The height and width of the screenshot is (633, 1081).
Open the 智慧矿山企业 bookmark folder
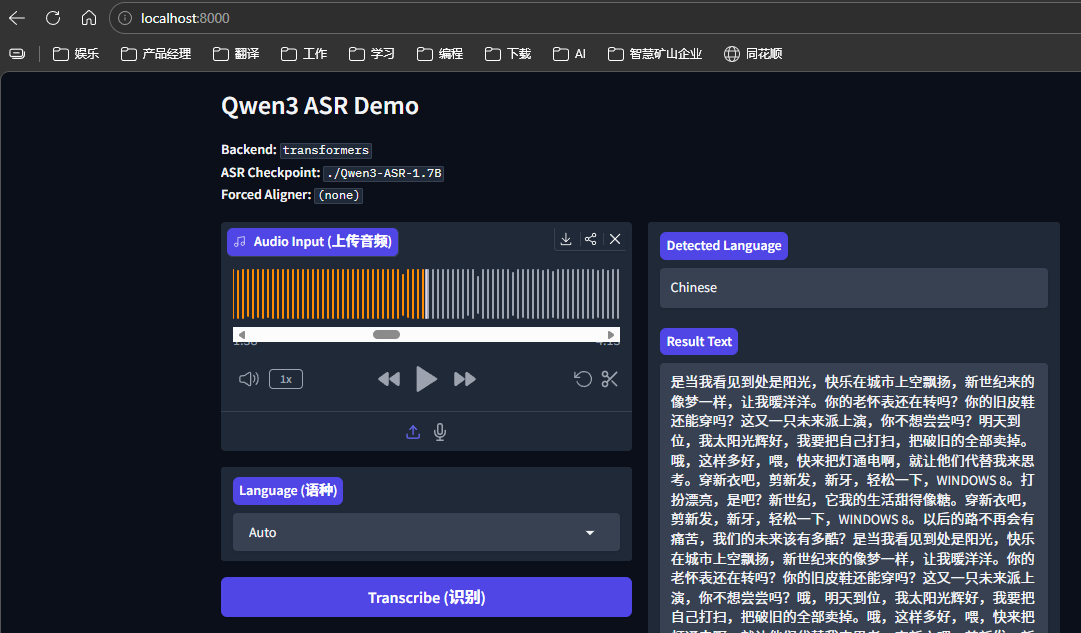(x=655, y=54)
